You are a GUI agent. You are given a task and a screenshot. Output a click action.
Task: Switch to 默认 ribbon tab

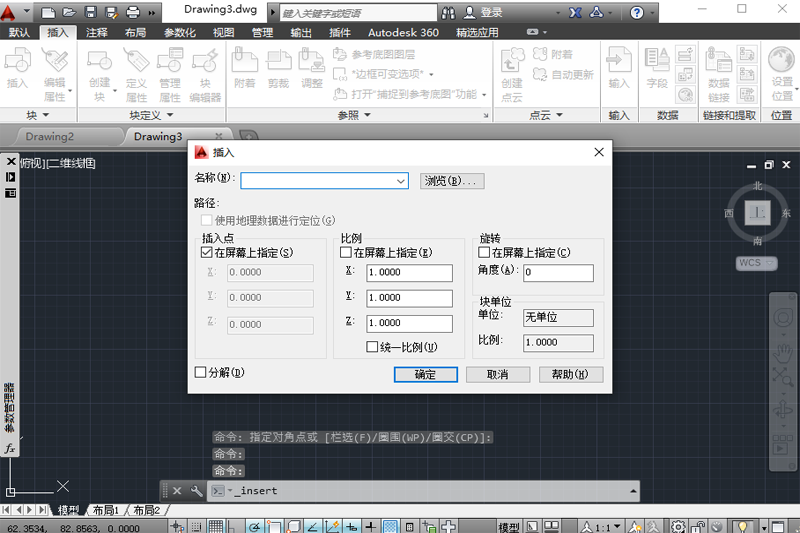coord(19,33)
